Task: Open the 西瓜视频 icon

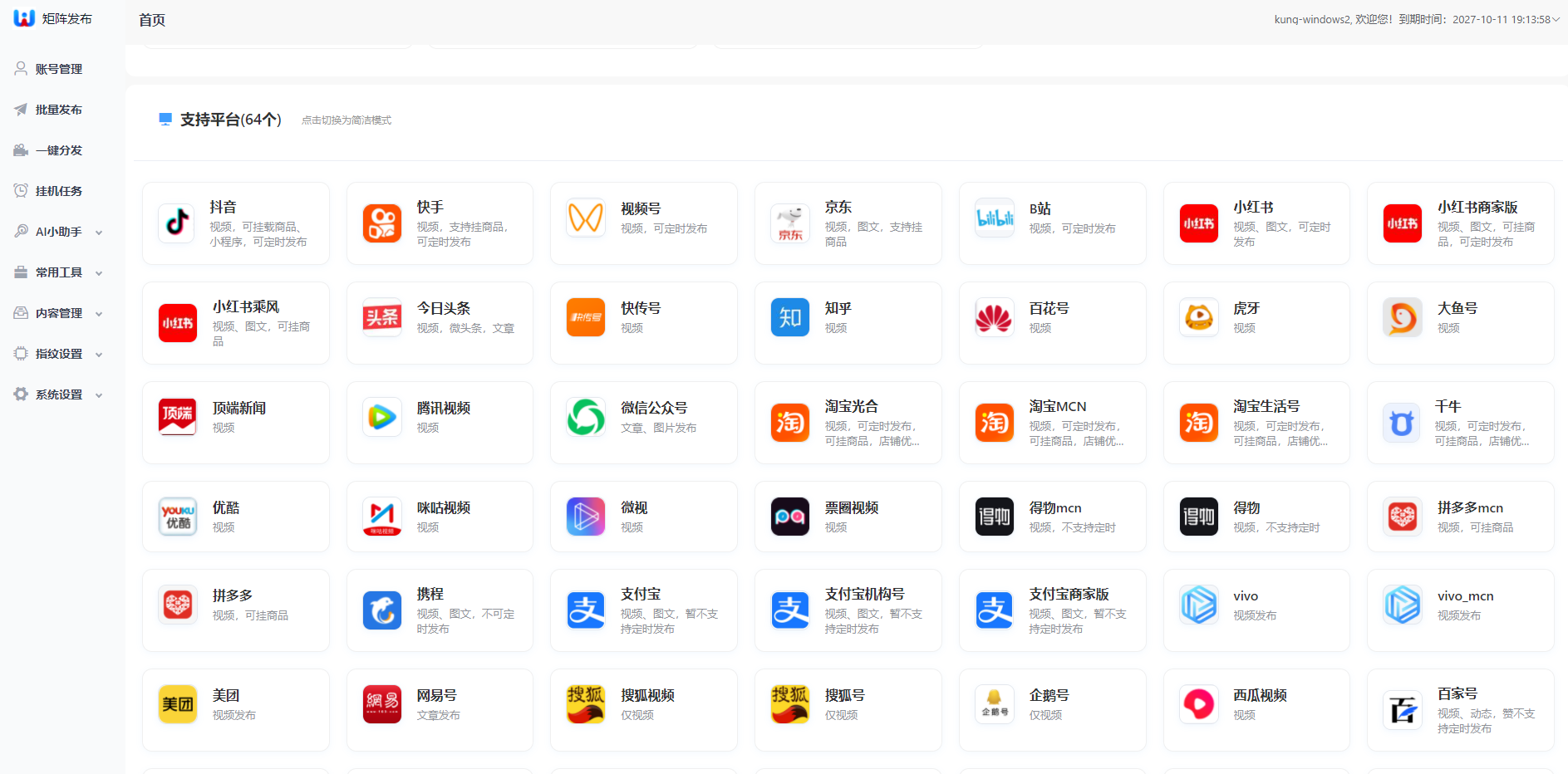Action: [x=1199, y=704]
